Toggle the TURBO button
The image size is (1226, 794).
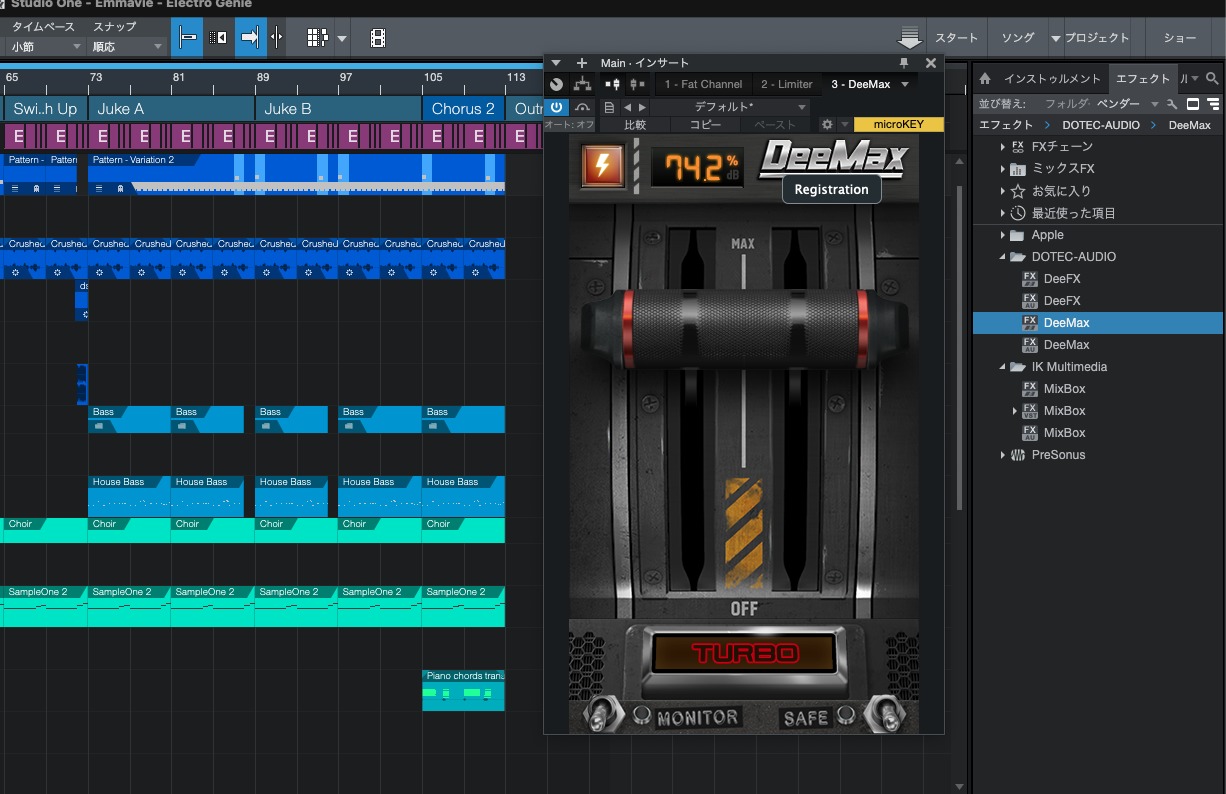coord(744,654)
